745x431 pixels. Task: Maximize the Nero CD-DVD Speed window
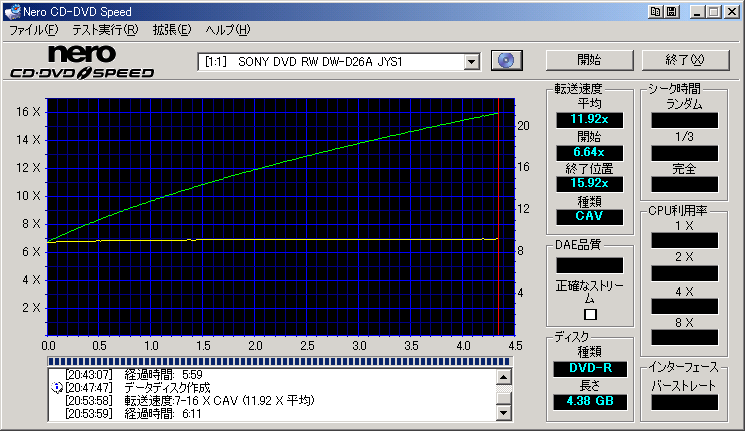[714, 12]
